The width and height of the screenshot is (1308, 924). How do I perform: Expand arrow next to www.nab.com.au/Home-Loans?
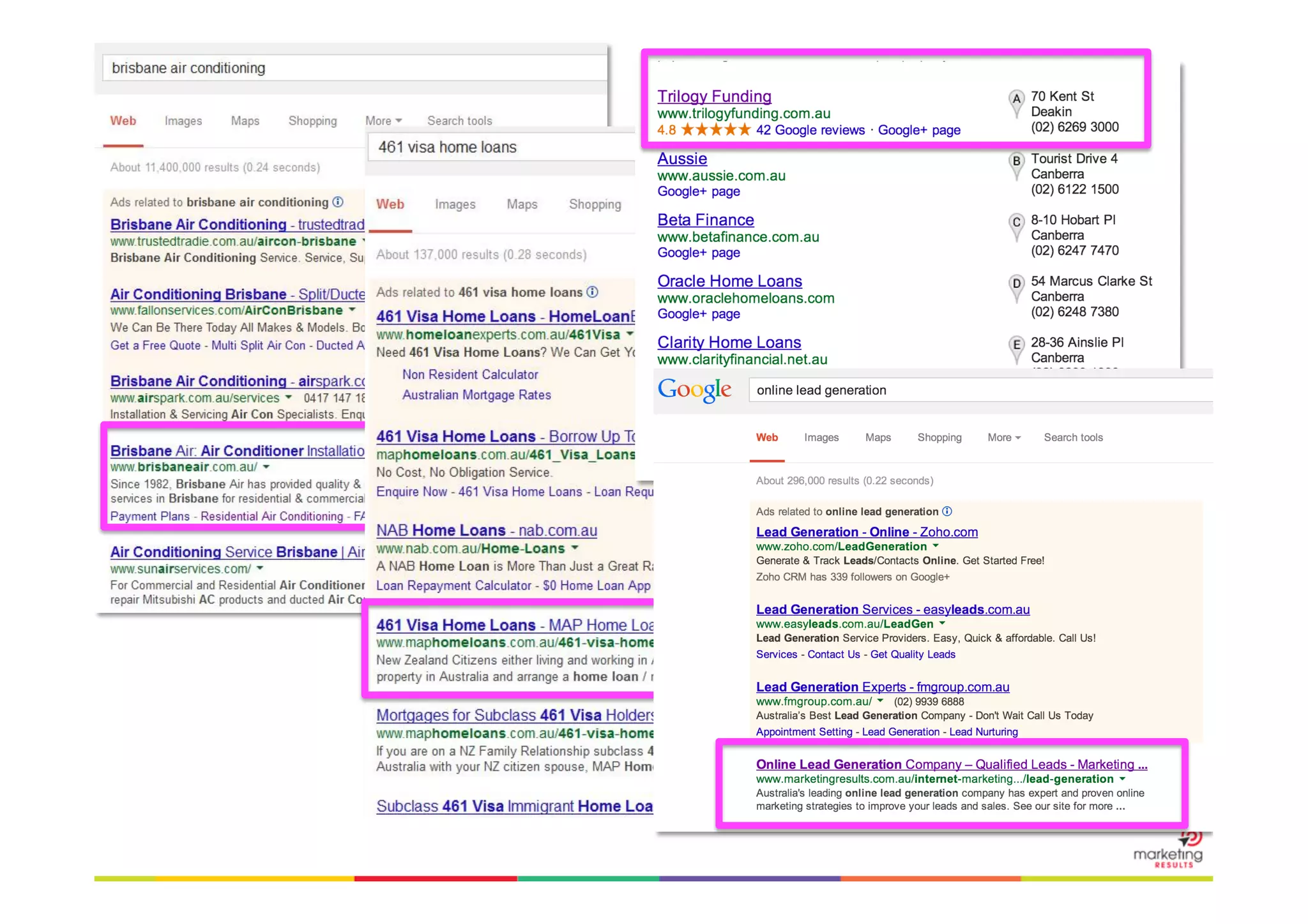(575, 548)
